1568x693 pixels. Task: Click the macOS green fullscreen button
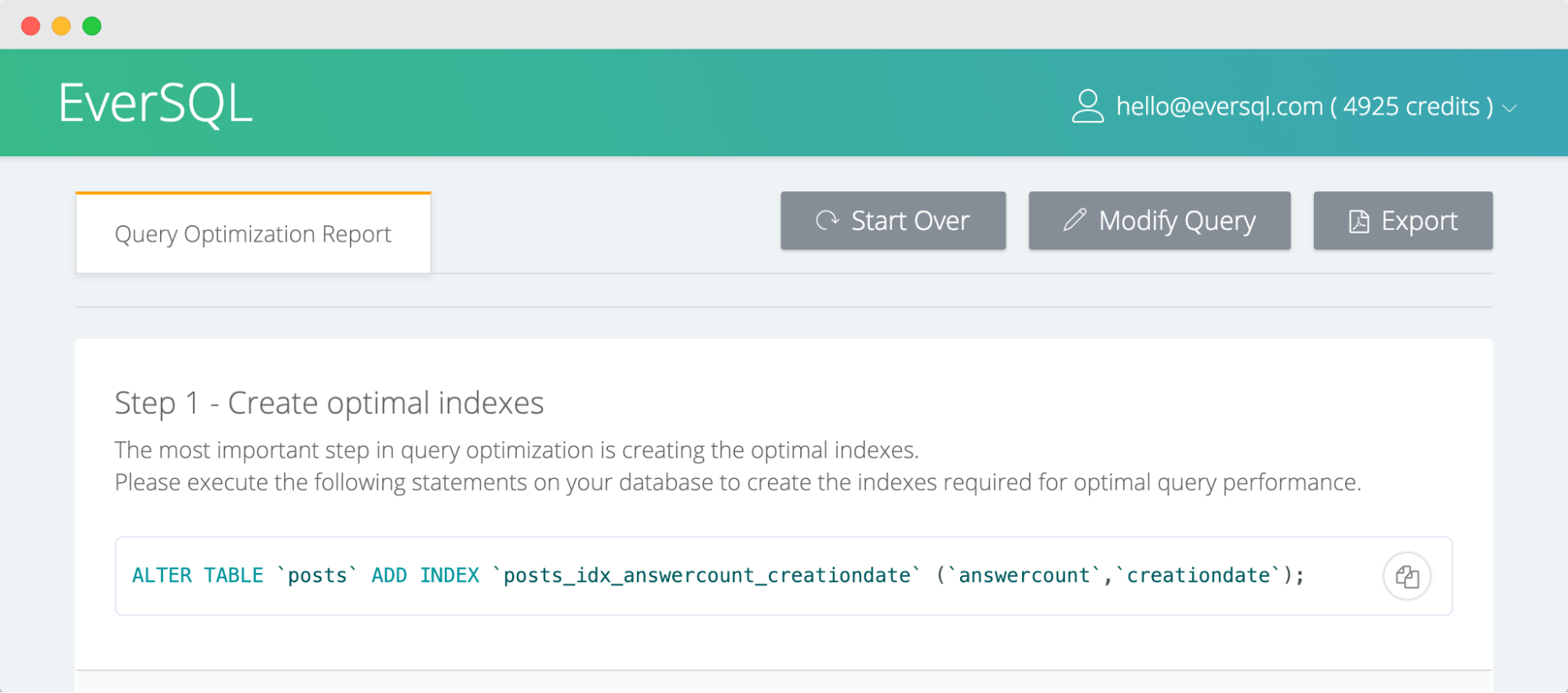[x=92, y=26]
